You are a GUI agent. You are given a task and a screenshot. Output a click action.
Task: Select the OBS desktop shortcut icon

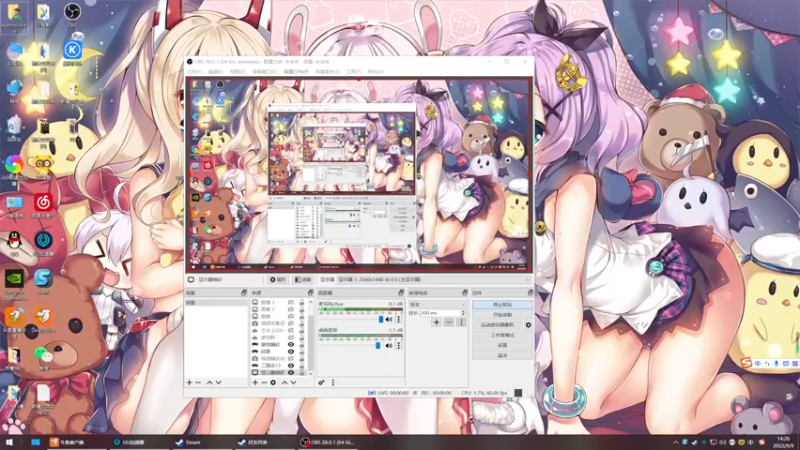coord(72,14)
